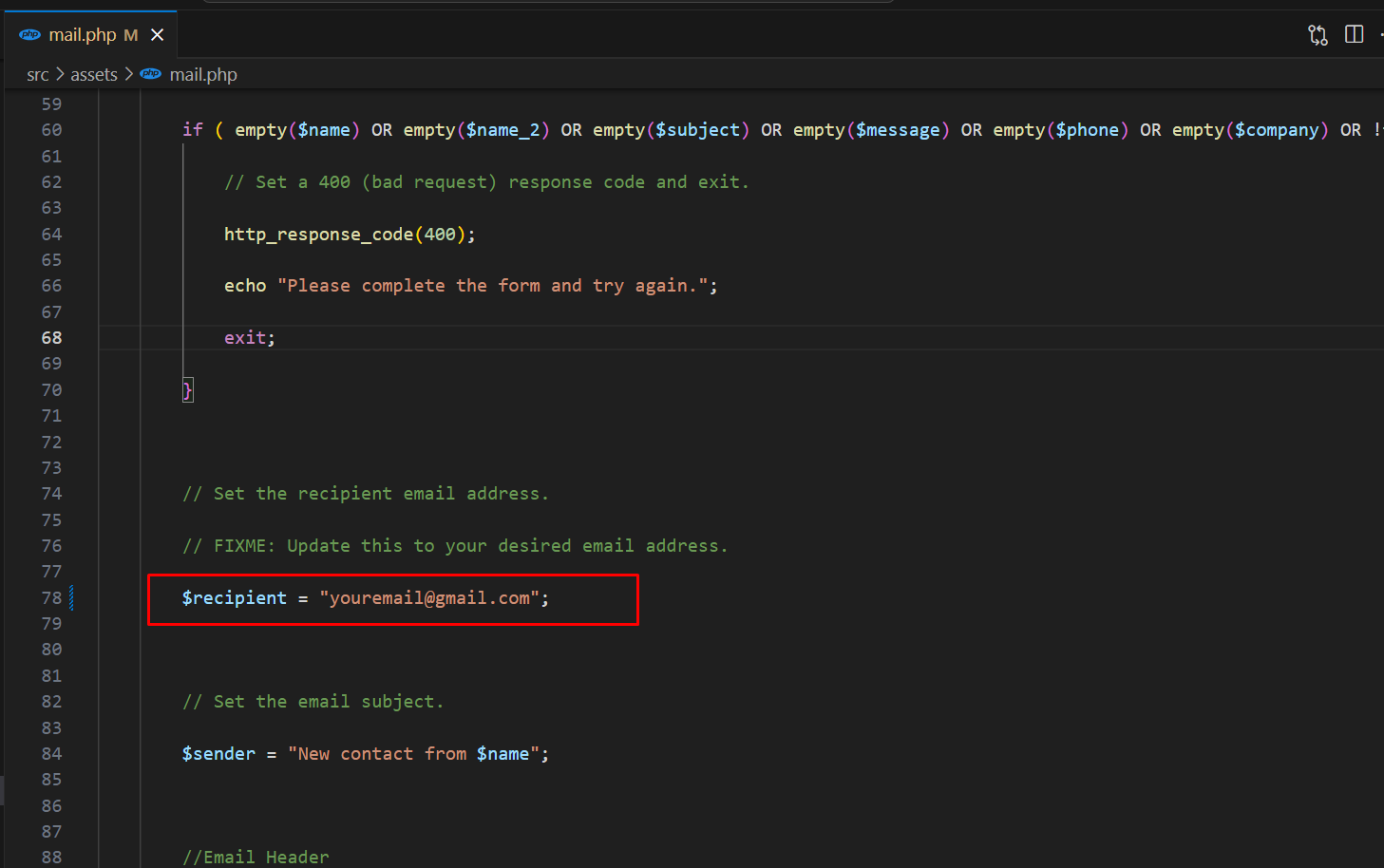Click the if keyword on line 60
1384x868 pixels.
click(193, 130)
